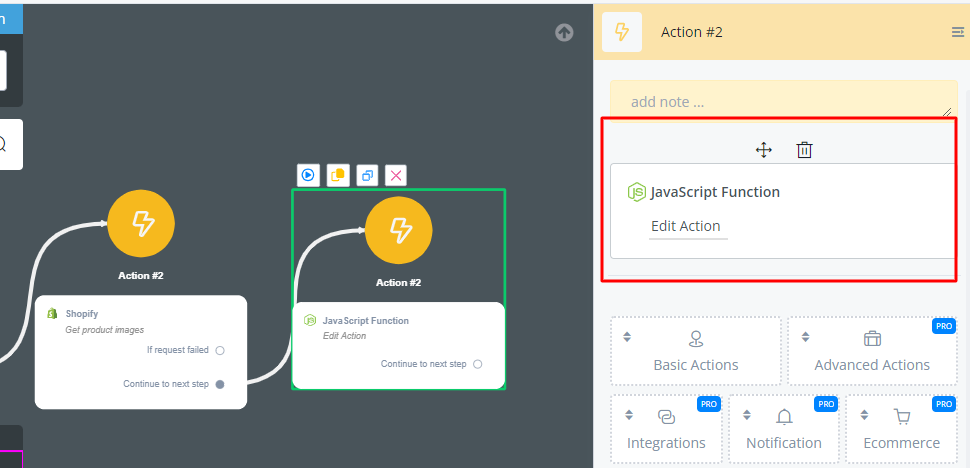This screenshot has height=468, width=970.
Task: Expand the Integrations category
Action: (666, 429)
